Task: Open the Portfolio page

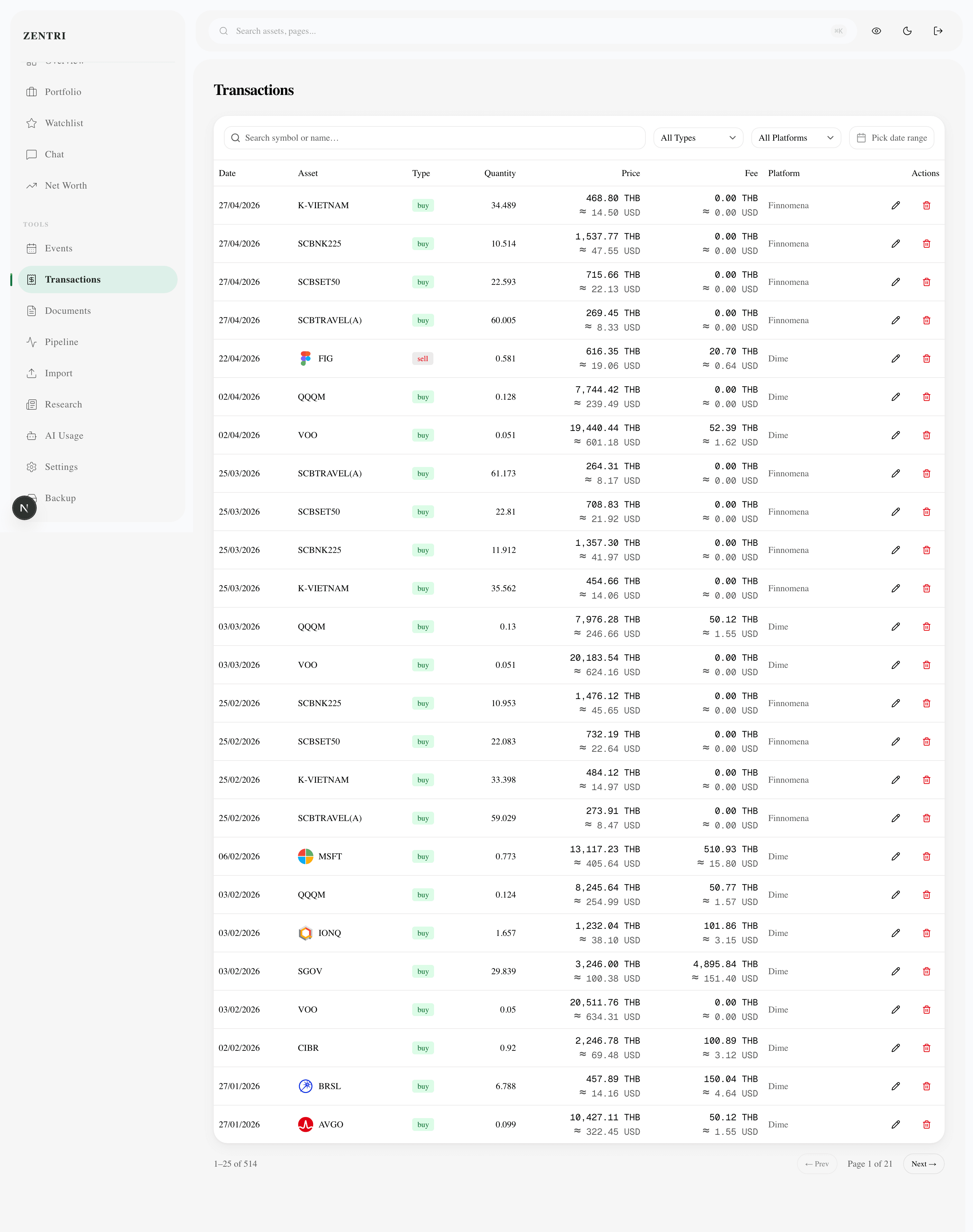Action: coord(98,92)
